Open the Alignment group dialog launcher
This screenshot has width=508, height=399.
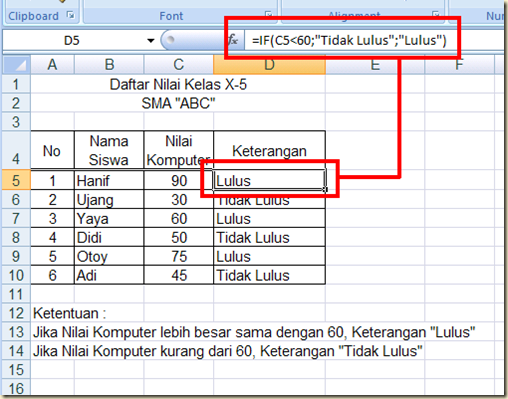coord(436,15)
